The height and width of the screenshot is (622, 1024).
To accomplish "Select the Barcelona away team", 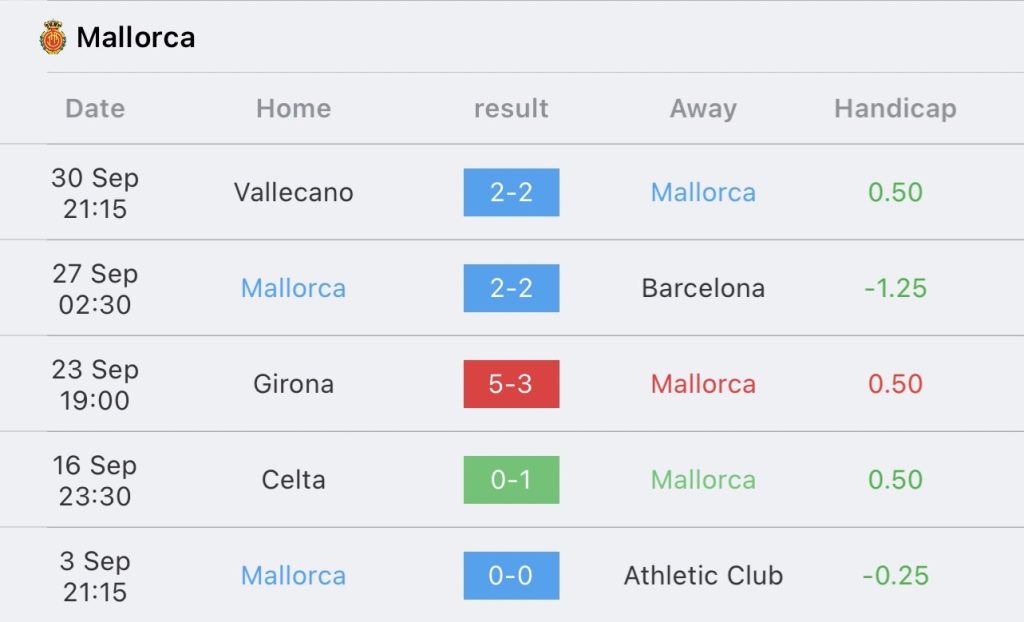I will 703,288.
